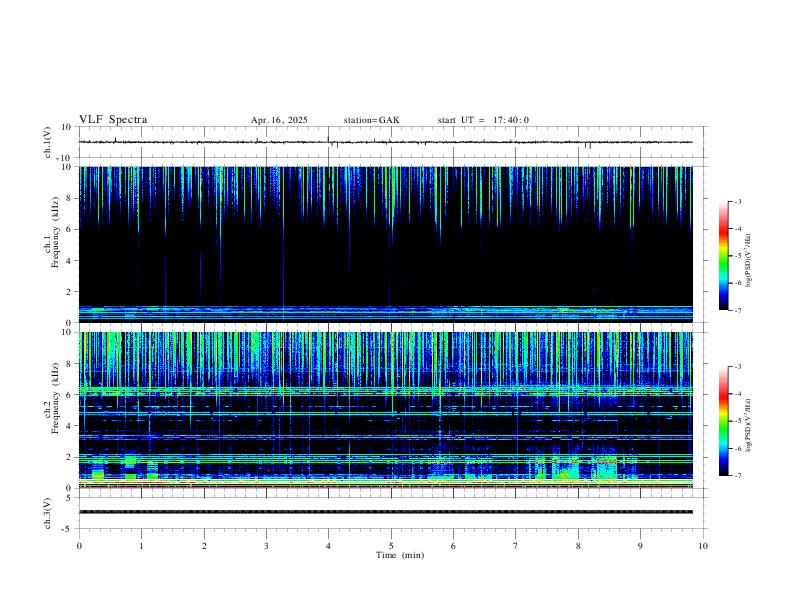The width and height of the screenshot is (792, 612).
Task: Click the ch.1 voltage waveform trace
Action: coord(385,142)
